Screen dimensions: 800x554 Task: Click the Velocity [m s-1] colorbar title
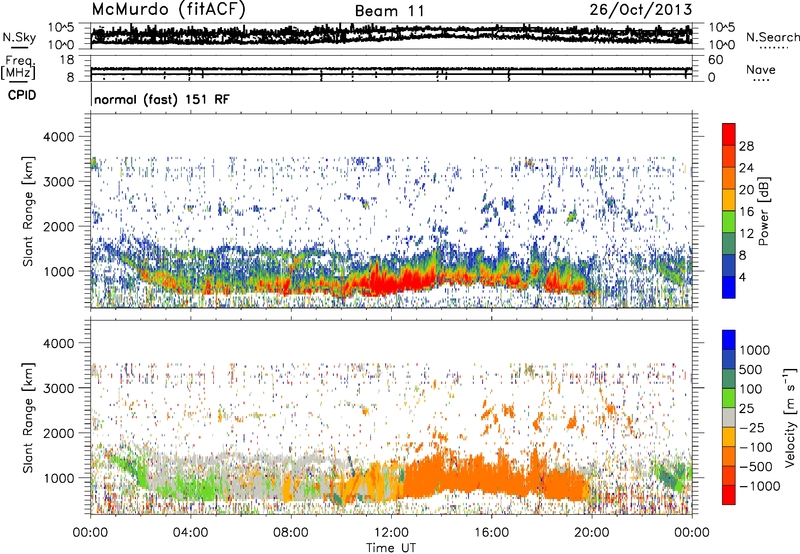click(x=790, y=417)
